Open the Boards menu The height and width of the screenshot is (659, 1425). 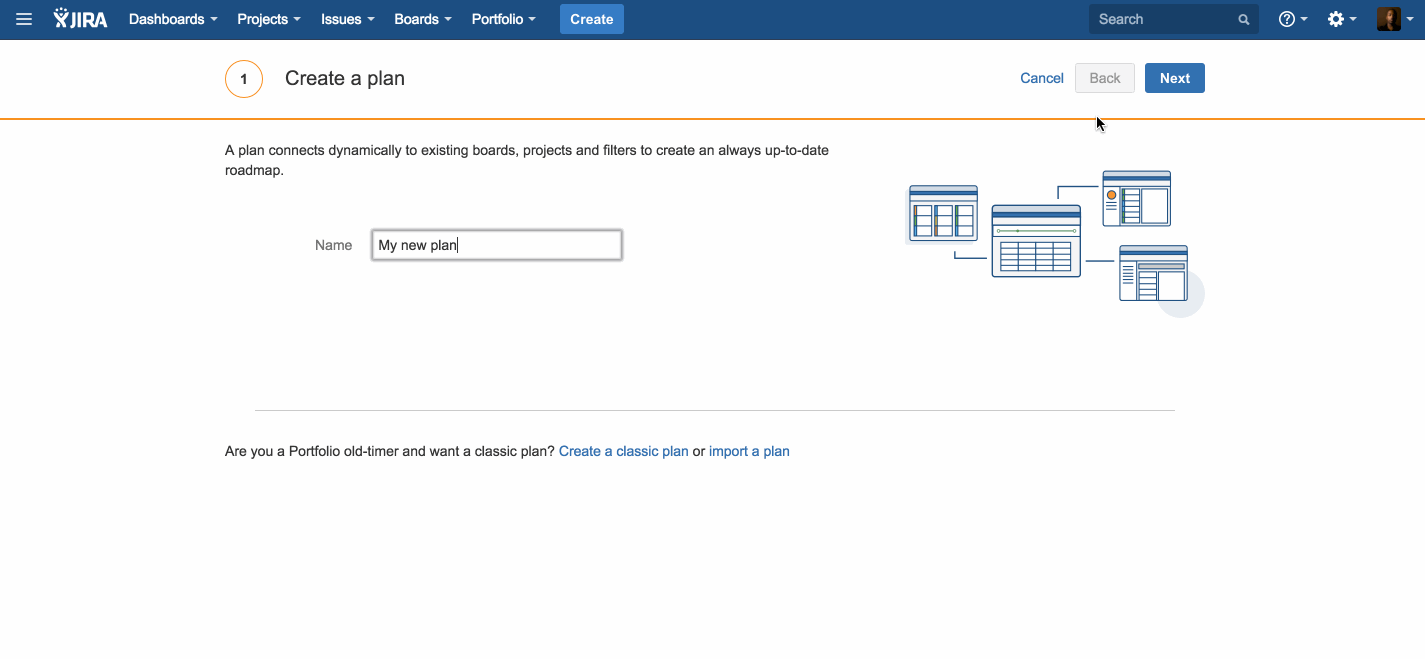tap(422, 19)
